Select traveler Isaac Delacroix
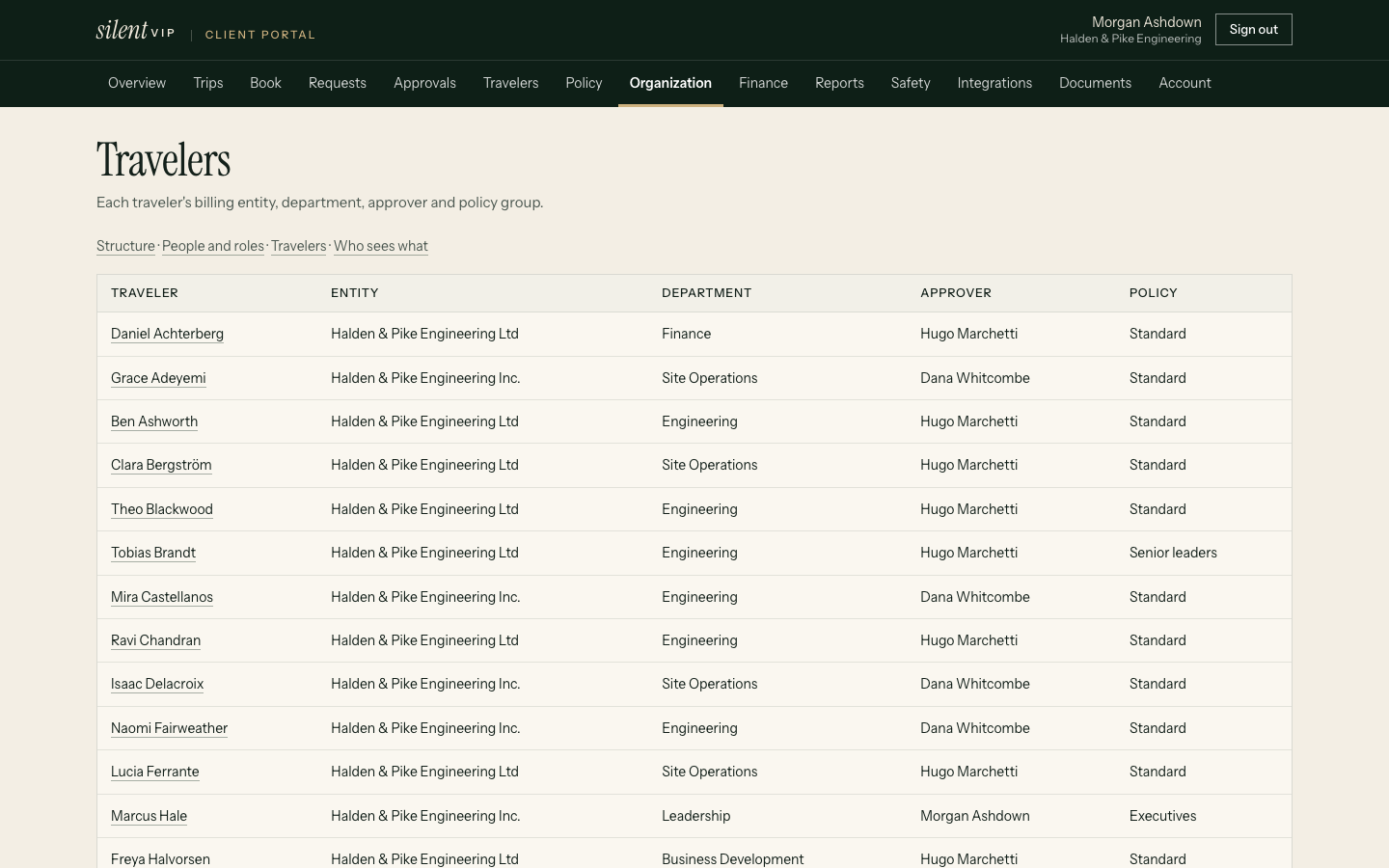The height and width of the screenshot is (868, 1389). pyautogui.click(x=157, y=684)
